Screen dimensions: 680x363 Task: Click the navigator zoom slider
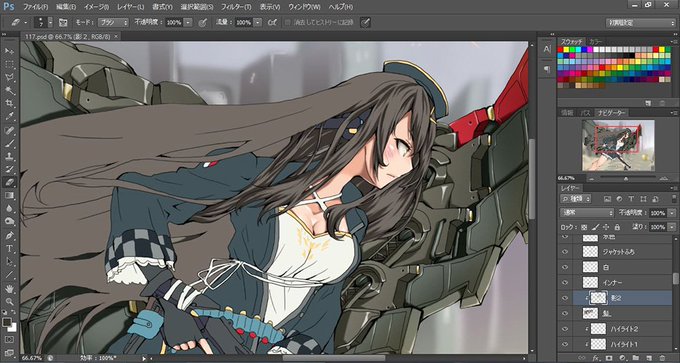625,178
